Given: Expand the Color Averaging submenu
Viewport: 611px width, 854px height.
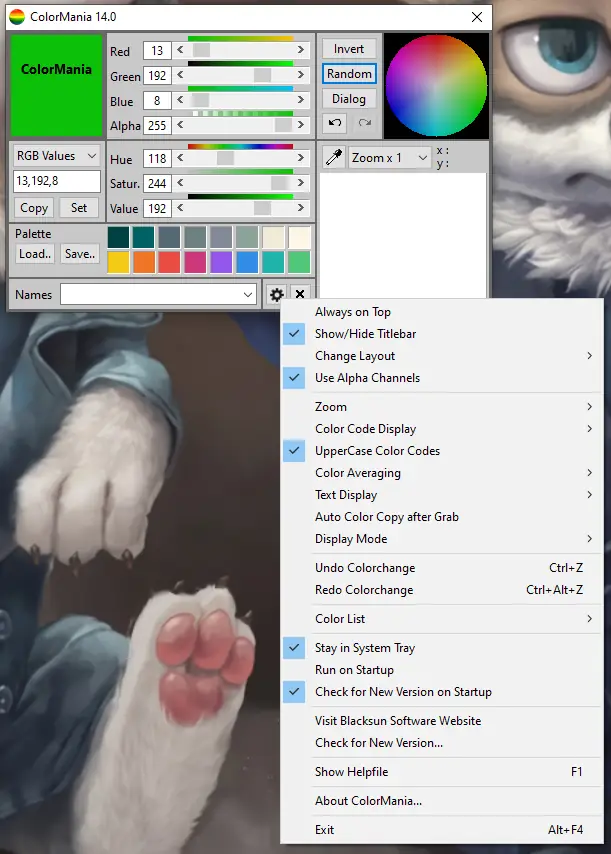Looking at the screenshot, I should point(442,473).
